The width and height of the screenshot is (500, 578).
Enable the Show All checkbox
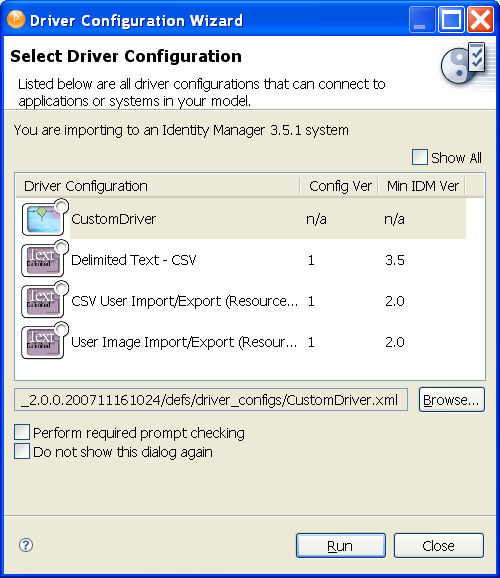420,157
